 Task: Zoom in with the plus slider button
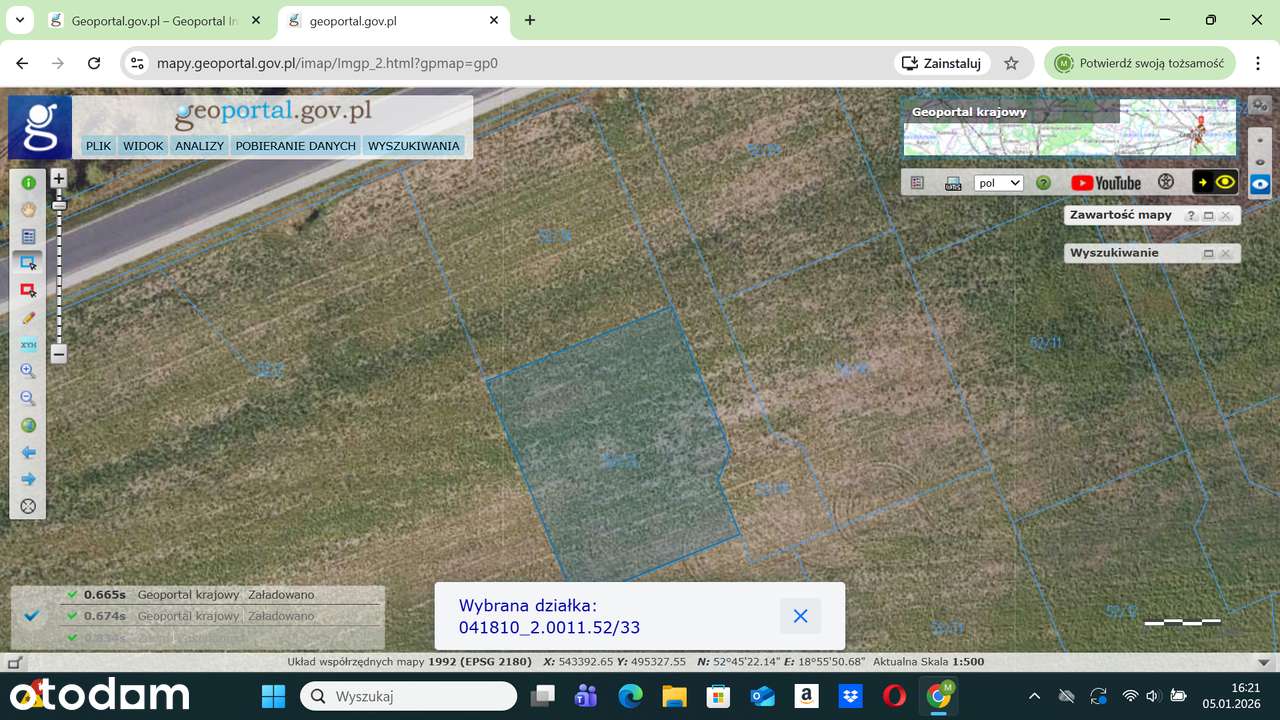point(59,179)
